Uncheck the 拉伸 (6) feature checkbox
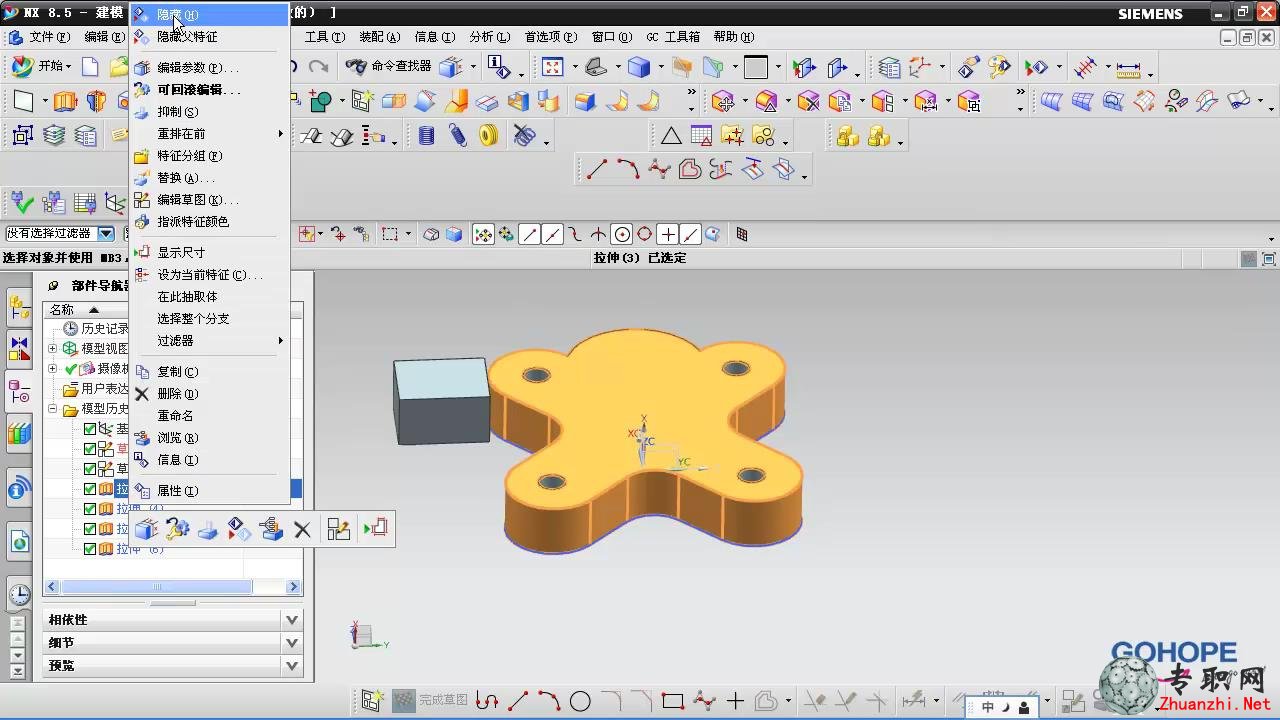The height and width of the screenshot is (720, 1280). (90, 549)
